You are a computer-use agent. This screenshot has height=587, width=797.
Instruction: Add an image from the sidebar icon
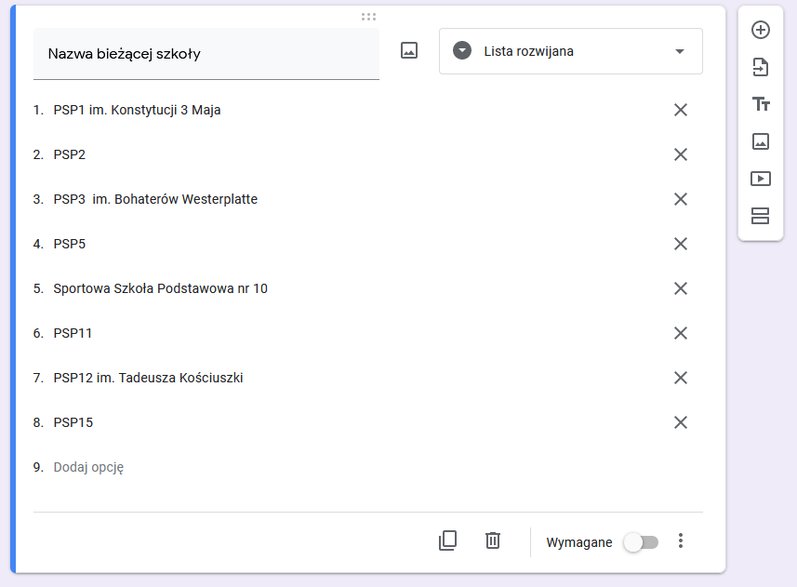point(760,141)
